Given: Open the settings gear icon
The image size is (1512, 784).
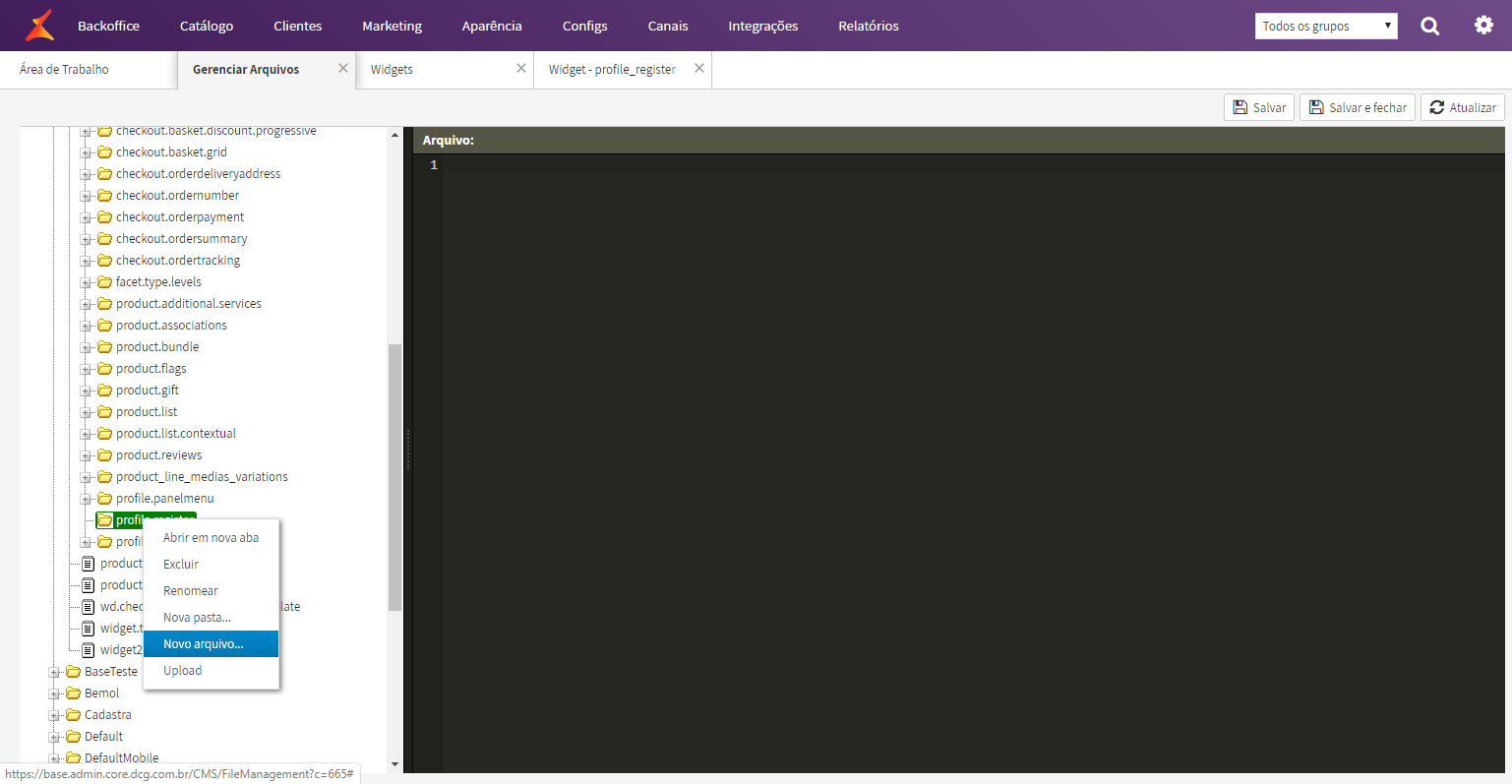Looking at the screenshot, I should pyautogui.click(x=1483, y=26).
